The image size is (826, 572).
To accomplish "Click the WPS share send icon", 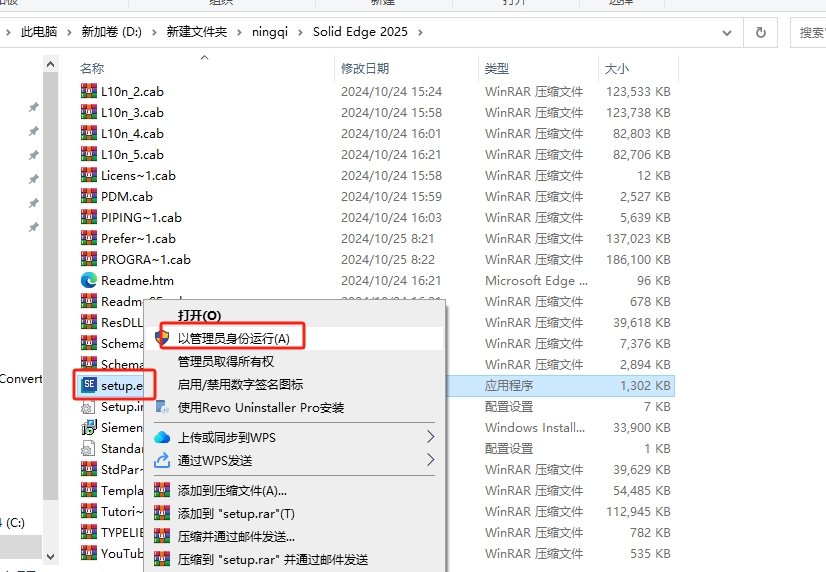I will pos(162,460).
